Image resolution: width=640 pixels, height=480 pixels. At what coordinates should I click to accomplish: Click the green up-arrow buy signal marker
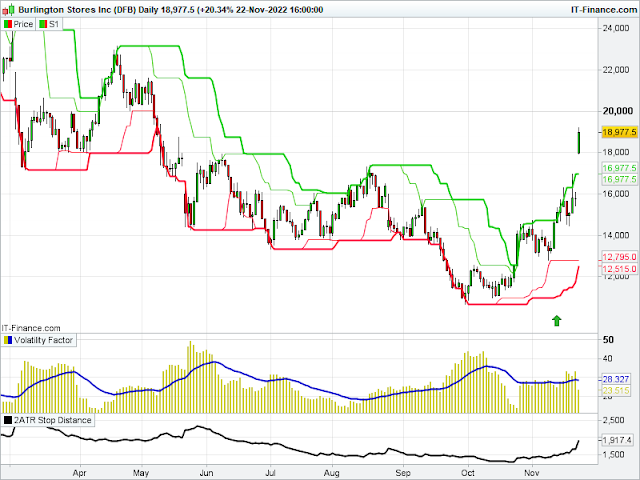pyautogui.click(x=556, y=321)
